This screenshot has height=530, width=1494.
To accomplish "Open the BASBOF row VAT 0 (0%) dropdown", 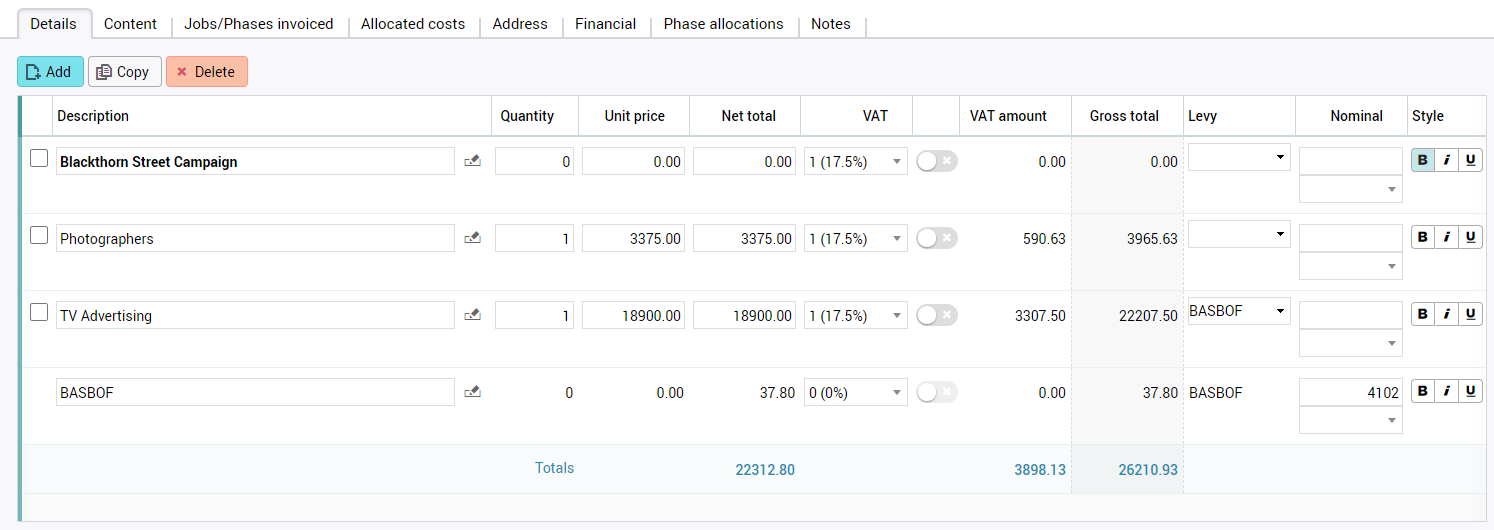I will click(855, 392).
